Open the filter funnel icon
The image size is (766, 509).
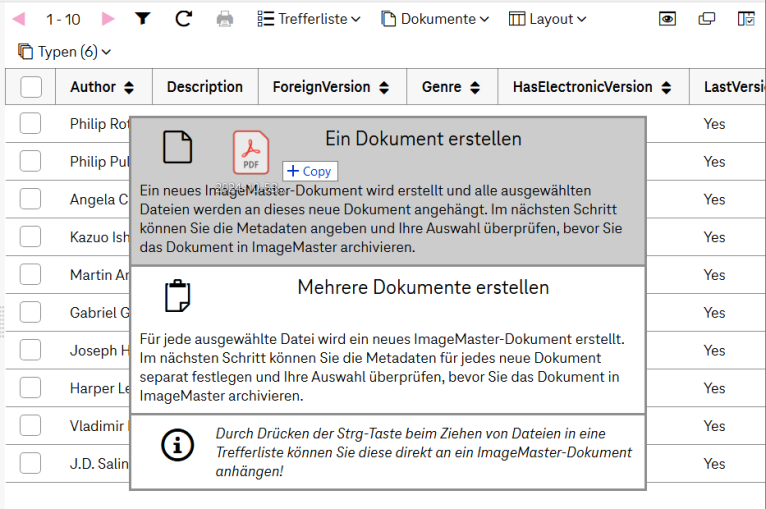click(x=143, y=19)
